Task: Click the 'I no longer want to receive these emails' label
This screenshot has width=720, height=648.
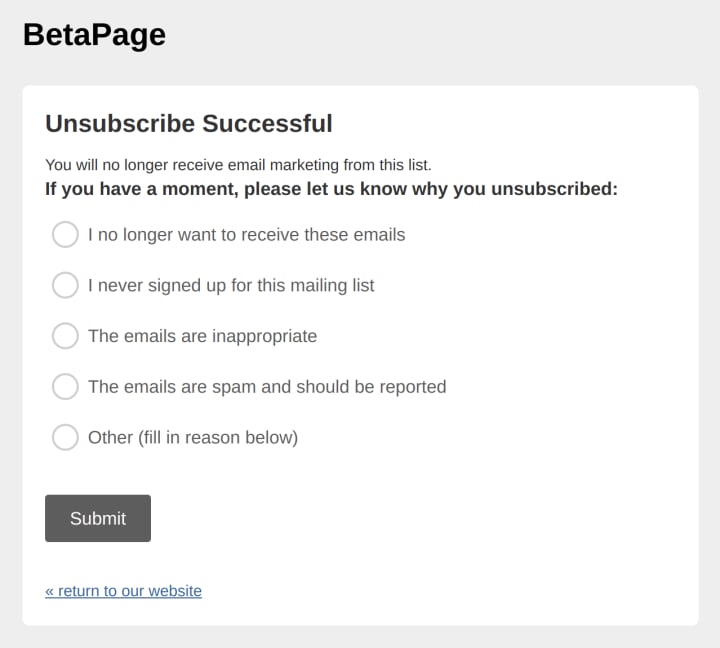Action: [x=246, y=235]
